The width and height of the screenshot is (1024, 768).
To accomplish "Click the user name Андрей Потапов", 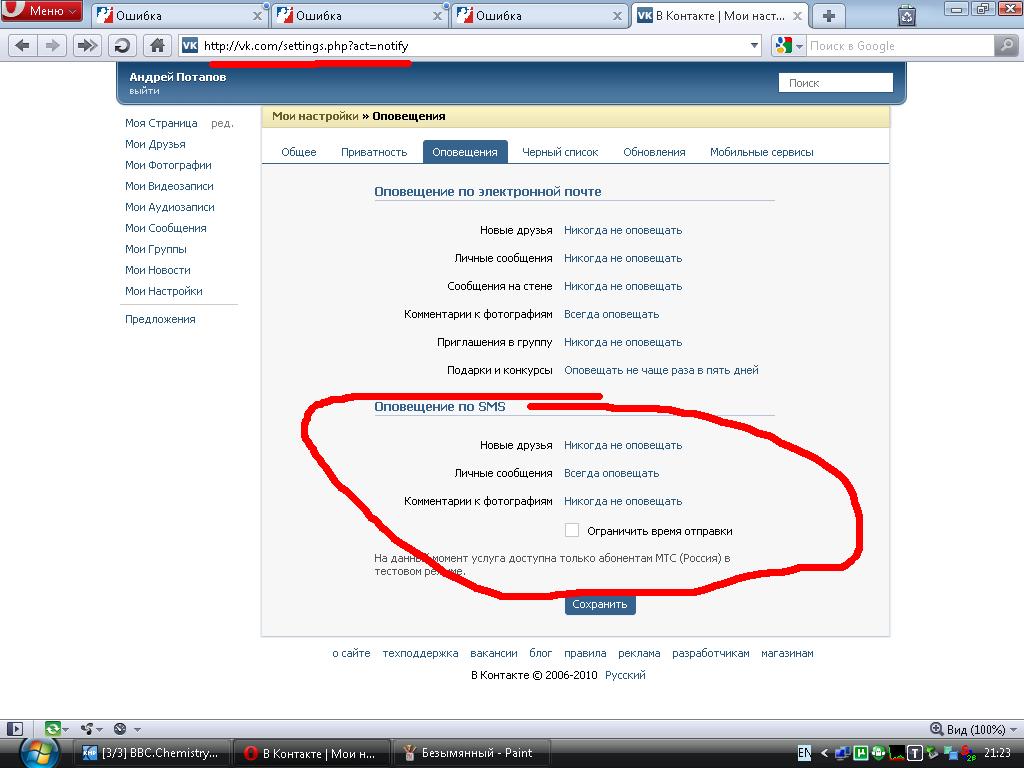I will point(178,76).
